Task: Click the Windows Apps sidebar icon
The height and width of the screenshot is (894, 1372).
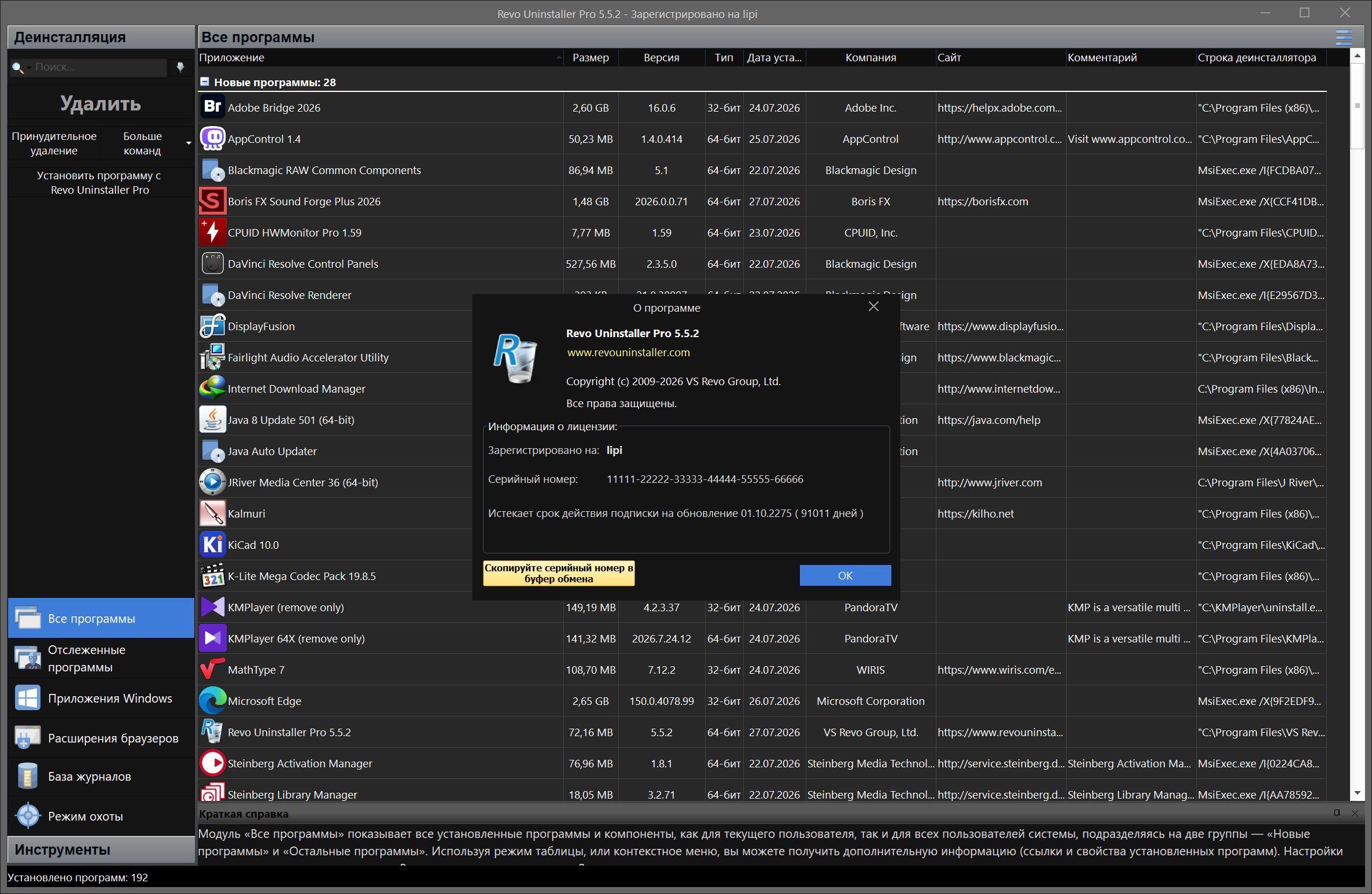Action: coord(28,698)
